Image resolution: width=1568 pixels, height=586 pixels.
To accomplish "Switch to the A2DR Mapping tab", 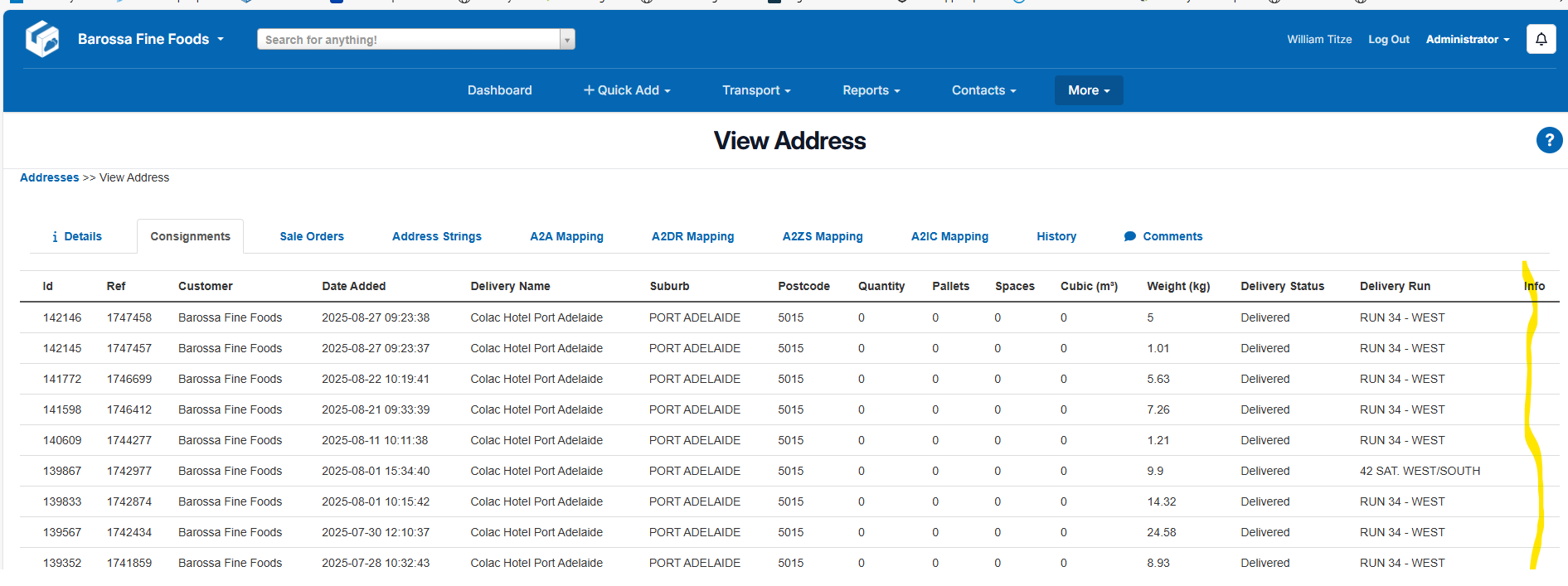I will coord(692,236).
